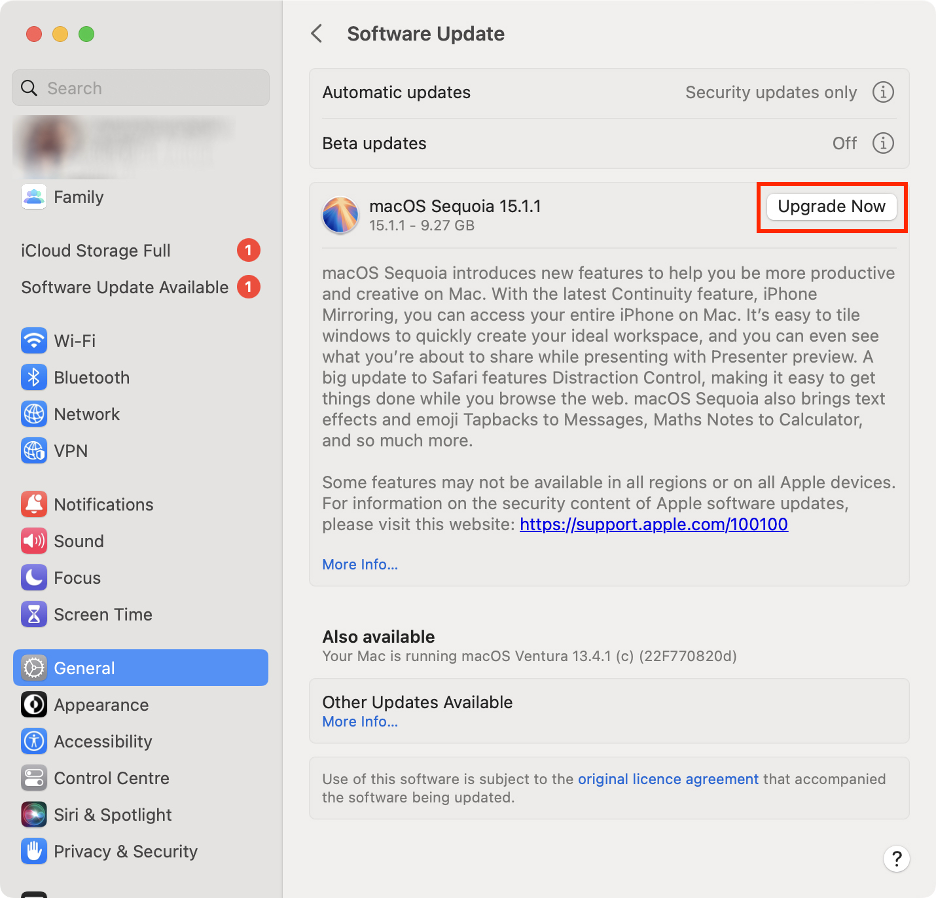The width and height of the screenshot is (936, 898).
Task: Open the help question mark button
Action: pyautogui.click(x=896, y=859)
